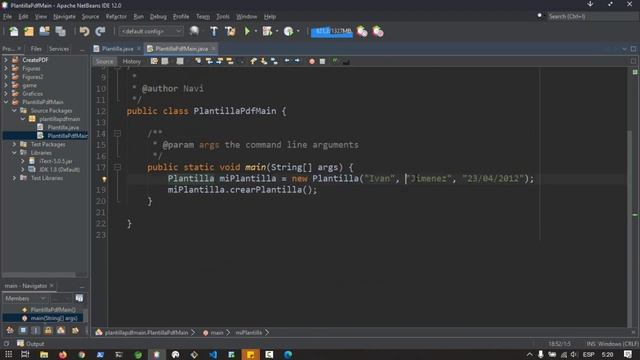Select PlantillaPdfMain() constructor in Navigator
This screenshot has width=640, height=360.
53,310
